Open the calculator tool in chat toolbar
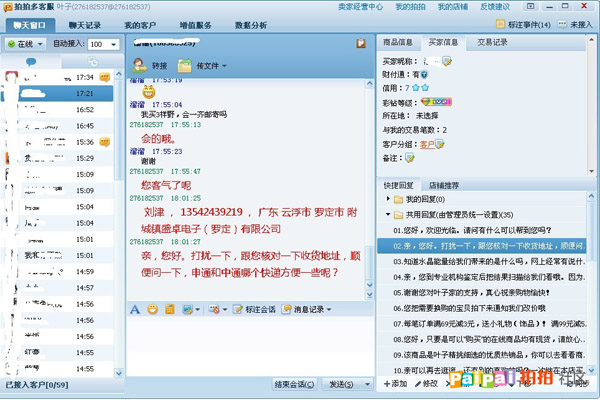This screenshot has width=600, height=400. [x=170, y=309]
